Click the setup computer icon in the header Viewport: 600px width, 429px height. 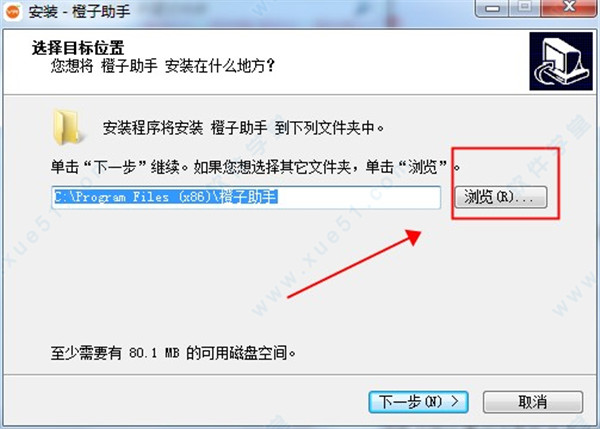(x=561, y=61)
